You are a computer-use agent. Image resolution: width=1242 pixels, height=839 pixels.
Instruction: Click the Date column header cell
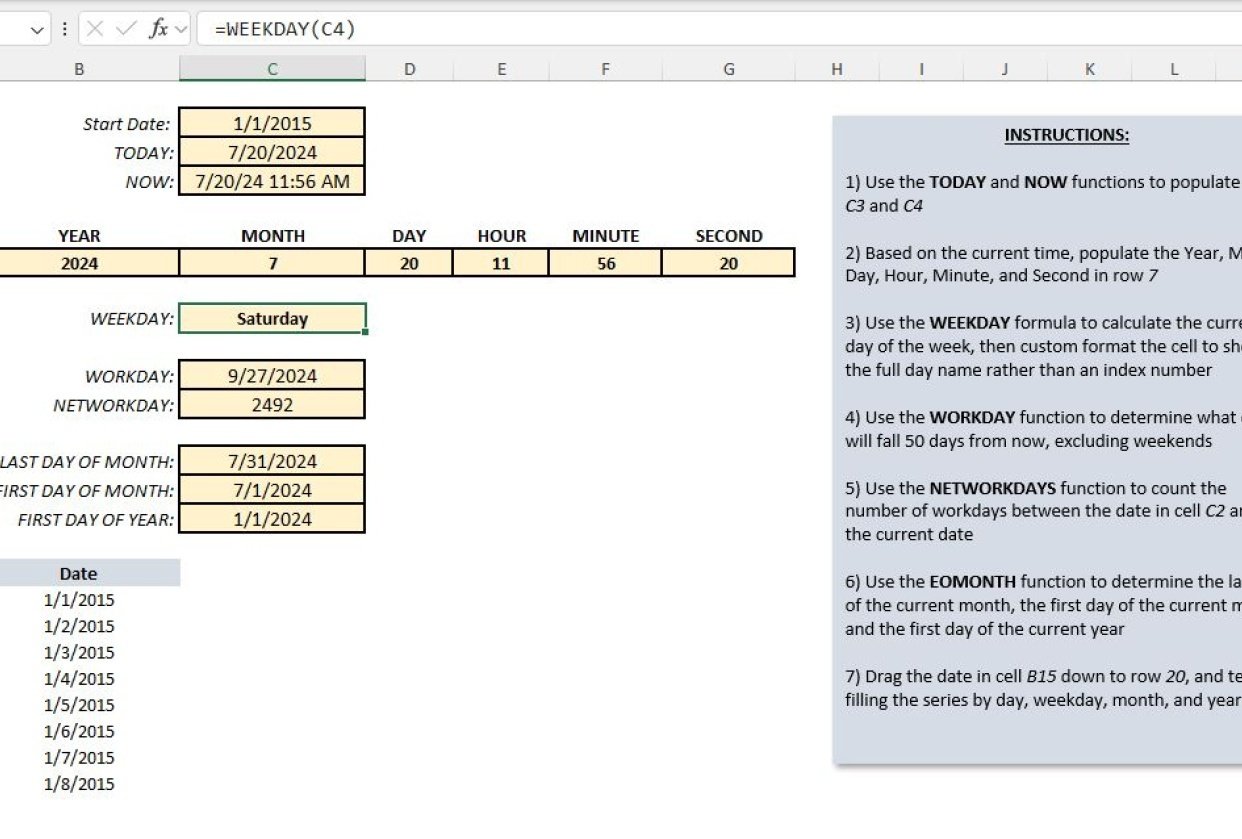79,573
